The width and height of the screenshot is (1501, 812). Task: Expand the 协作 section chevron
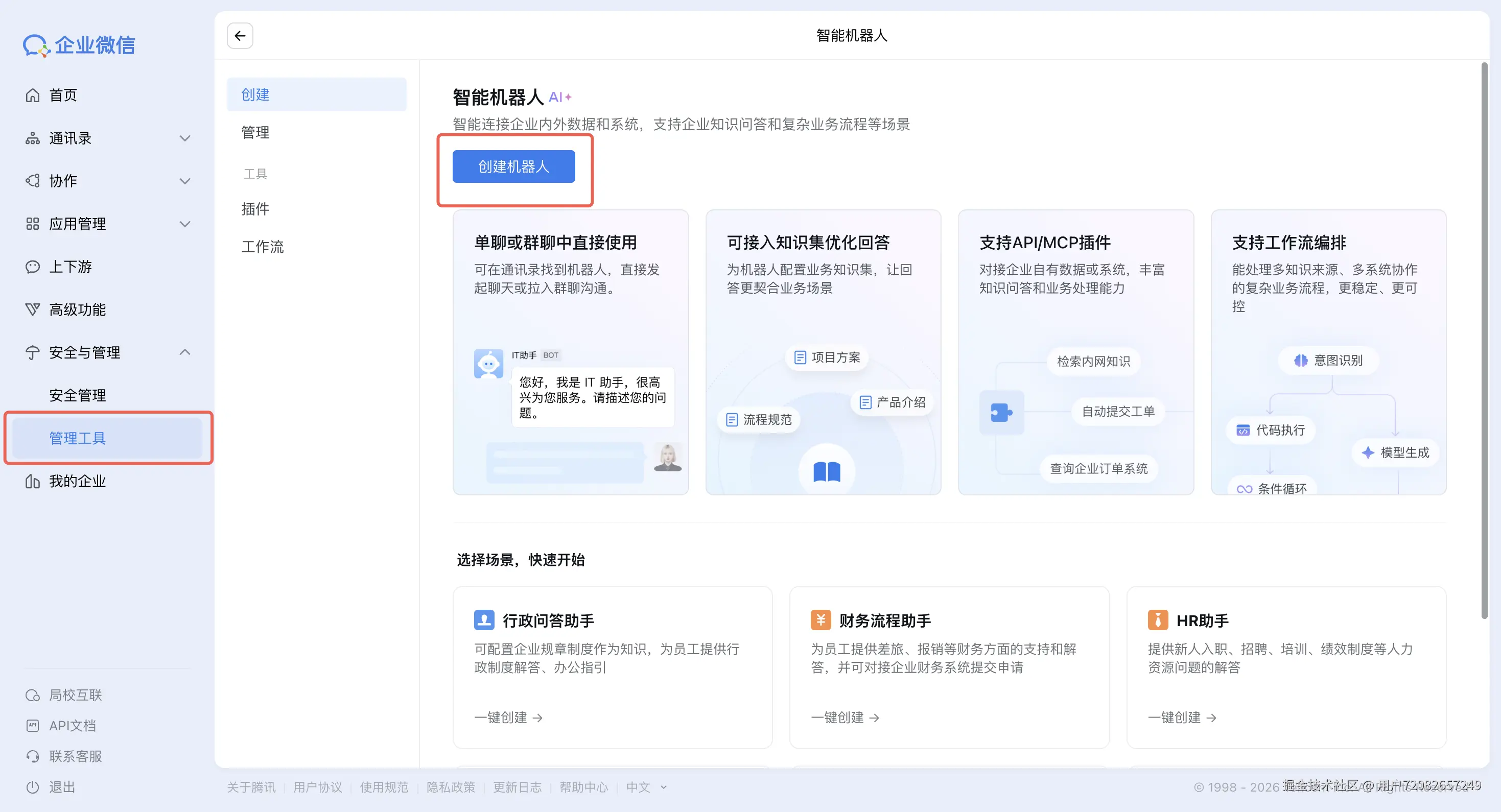(x=185, y=181)
